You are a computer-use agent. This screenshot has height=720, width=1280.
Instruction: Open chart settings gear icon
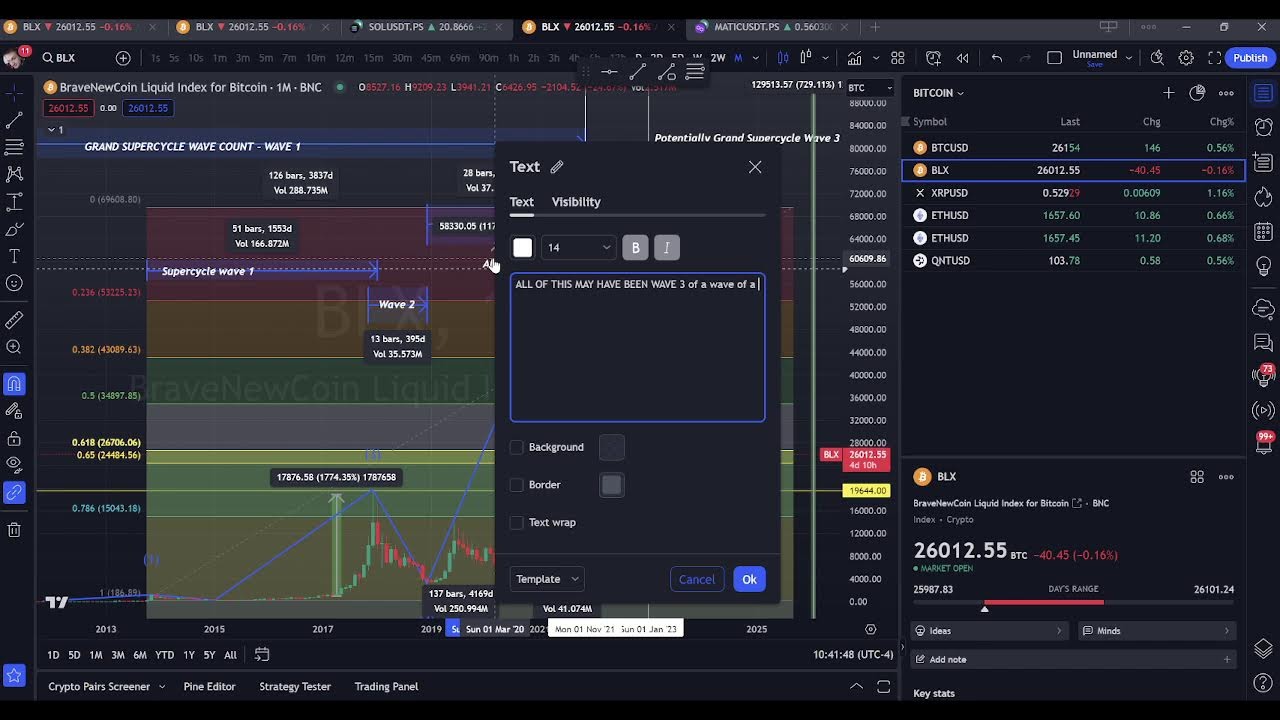click(1186, 58)
